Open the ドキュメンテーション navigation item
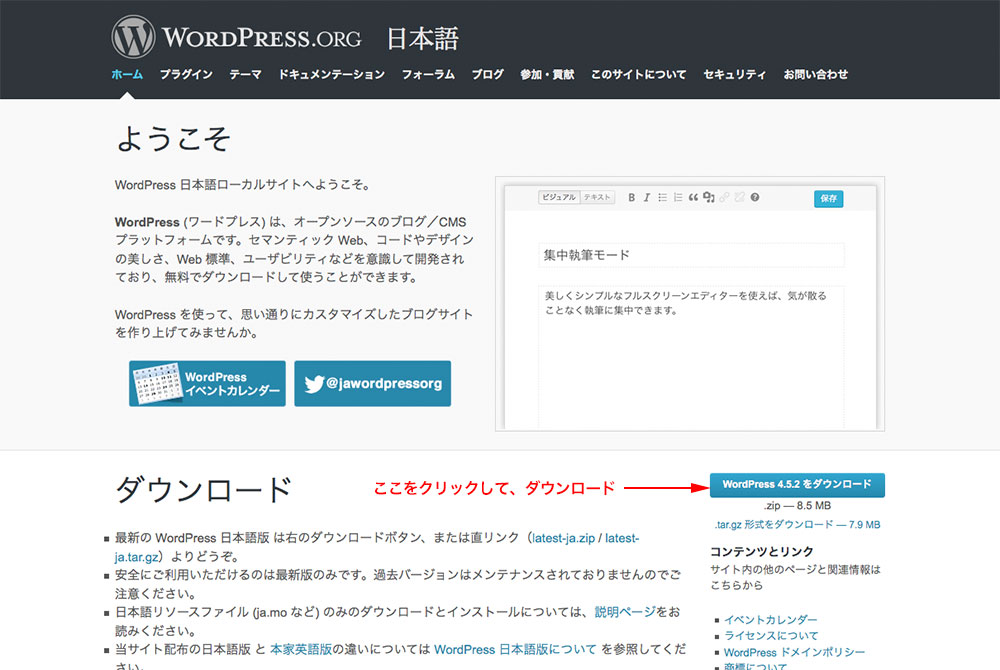1000x670 pixels. click(332, 75)
